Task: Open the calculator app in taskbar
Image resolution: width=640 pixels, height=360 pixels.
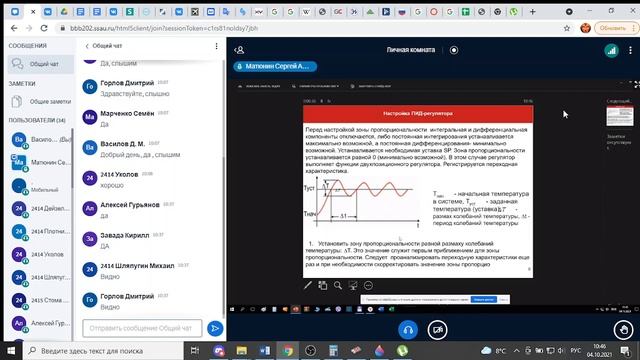Action: (x=333, y=351)
